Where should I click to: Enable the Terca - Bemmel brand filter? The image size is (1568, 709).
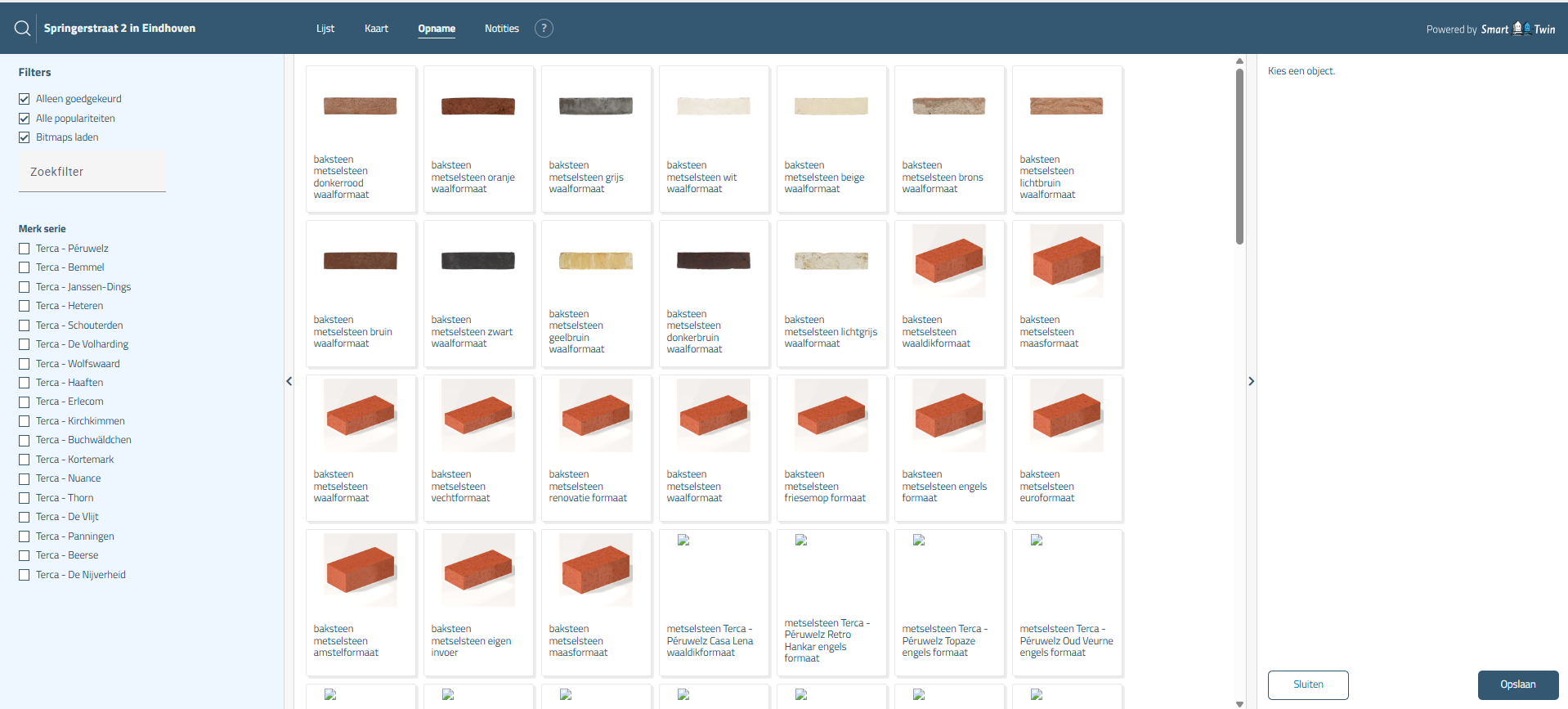(x=25, y=267)
